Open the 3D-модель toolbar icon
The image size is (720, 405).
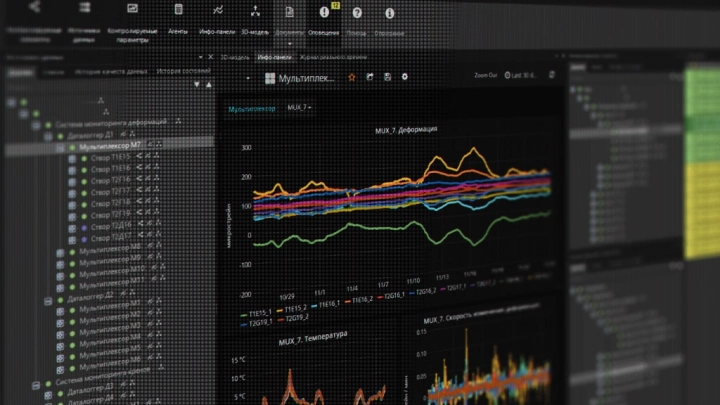[x=254, y=12]
